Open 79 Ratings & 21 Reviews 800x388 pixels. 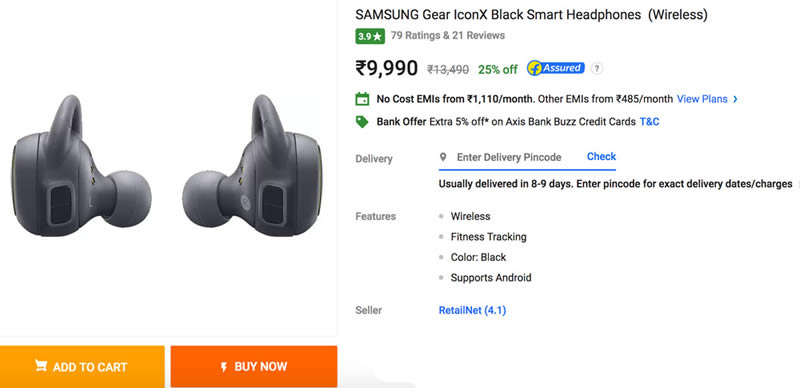(x=447, y=36)
